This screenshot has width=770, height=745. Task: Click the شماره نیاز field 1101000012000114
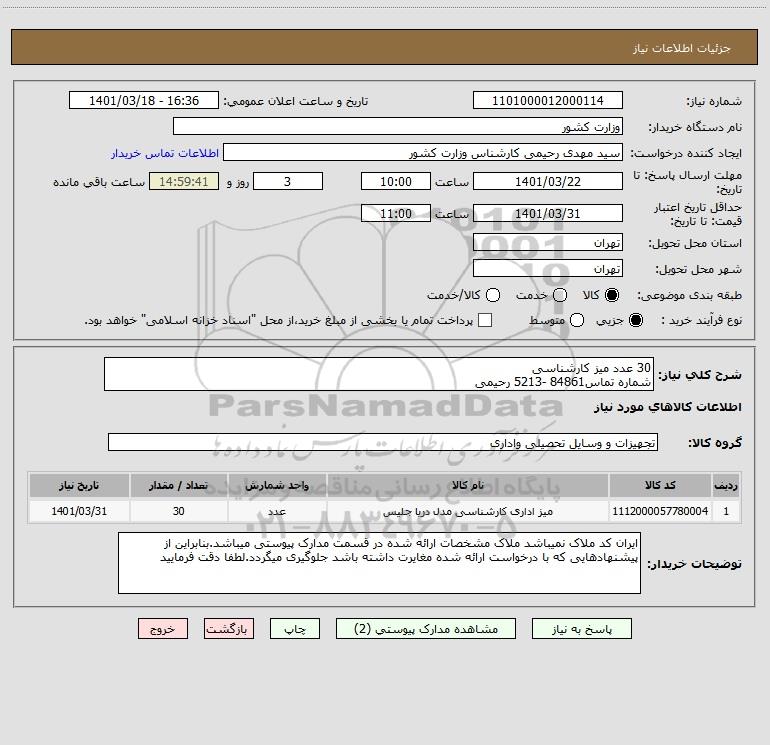click(x=548, y=100)
